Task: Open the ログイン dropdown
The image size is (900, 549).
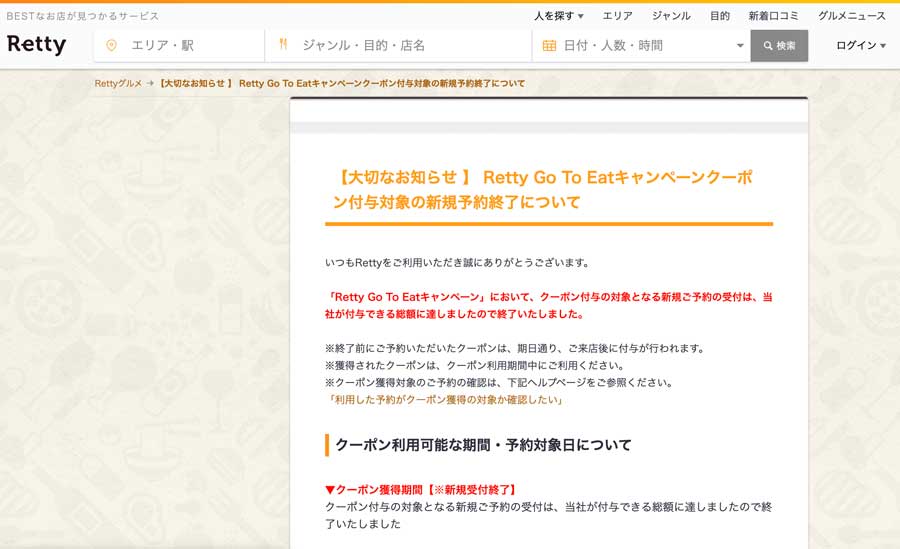Action: click(x=860, y=45)
